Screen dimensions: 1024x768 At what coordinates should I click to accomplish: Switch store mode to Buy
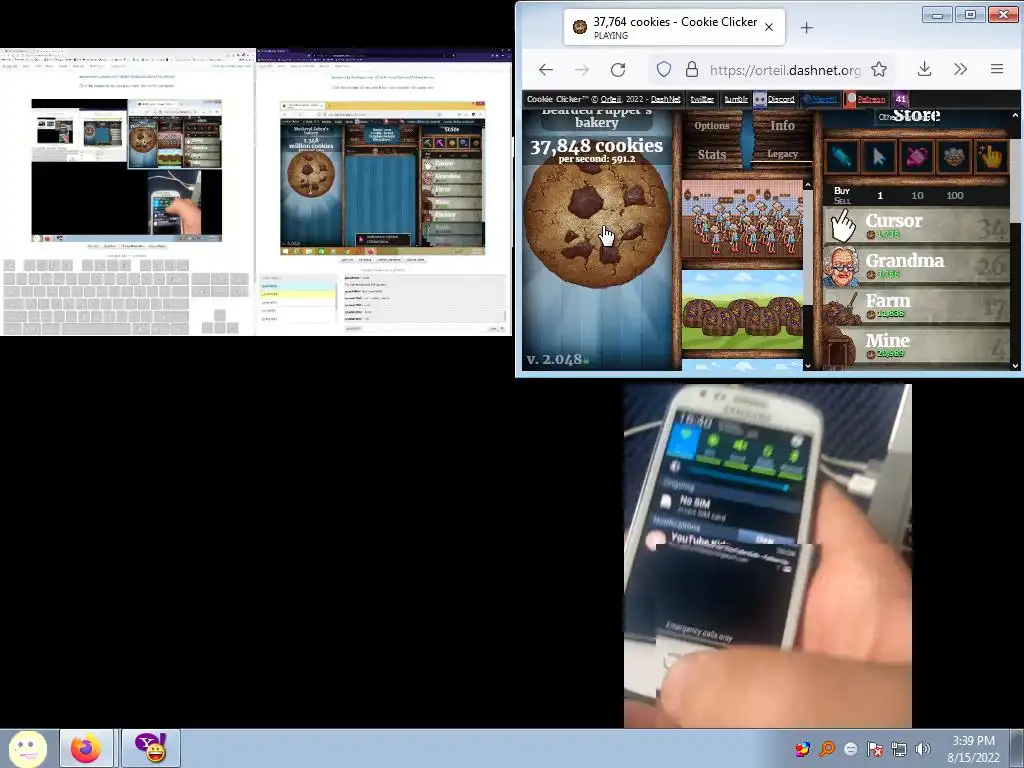click(841, 190)
